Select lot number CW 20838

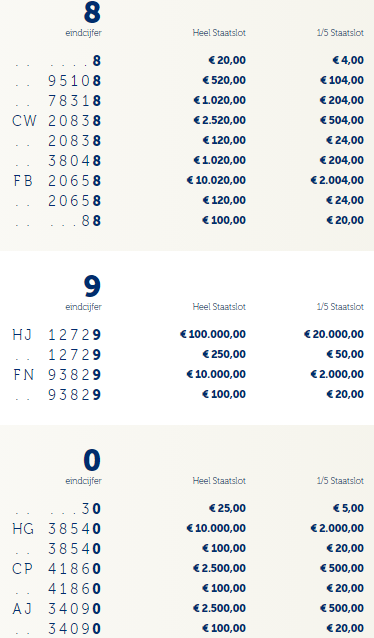point(57,120)
